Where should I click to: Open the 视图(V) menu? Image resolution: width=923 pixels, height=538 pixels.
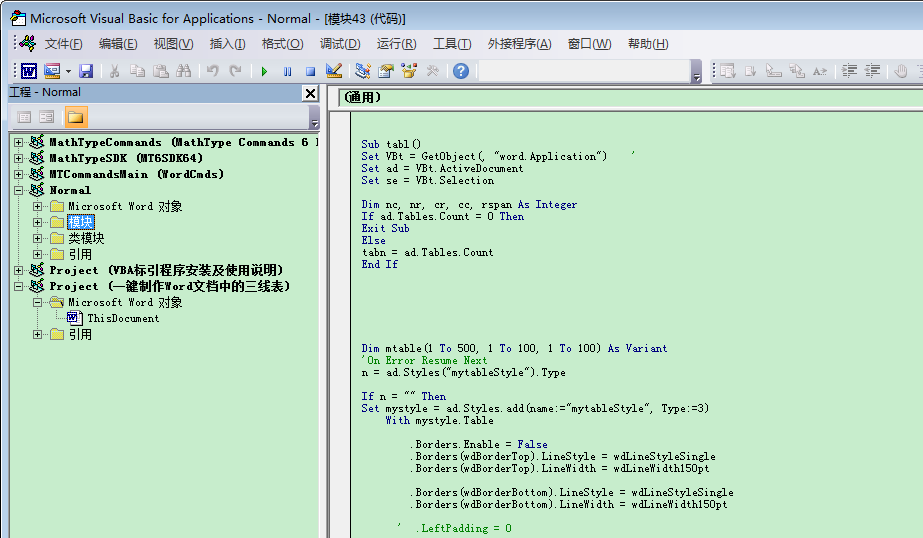[173, 44]
